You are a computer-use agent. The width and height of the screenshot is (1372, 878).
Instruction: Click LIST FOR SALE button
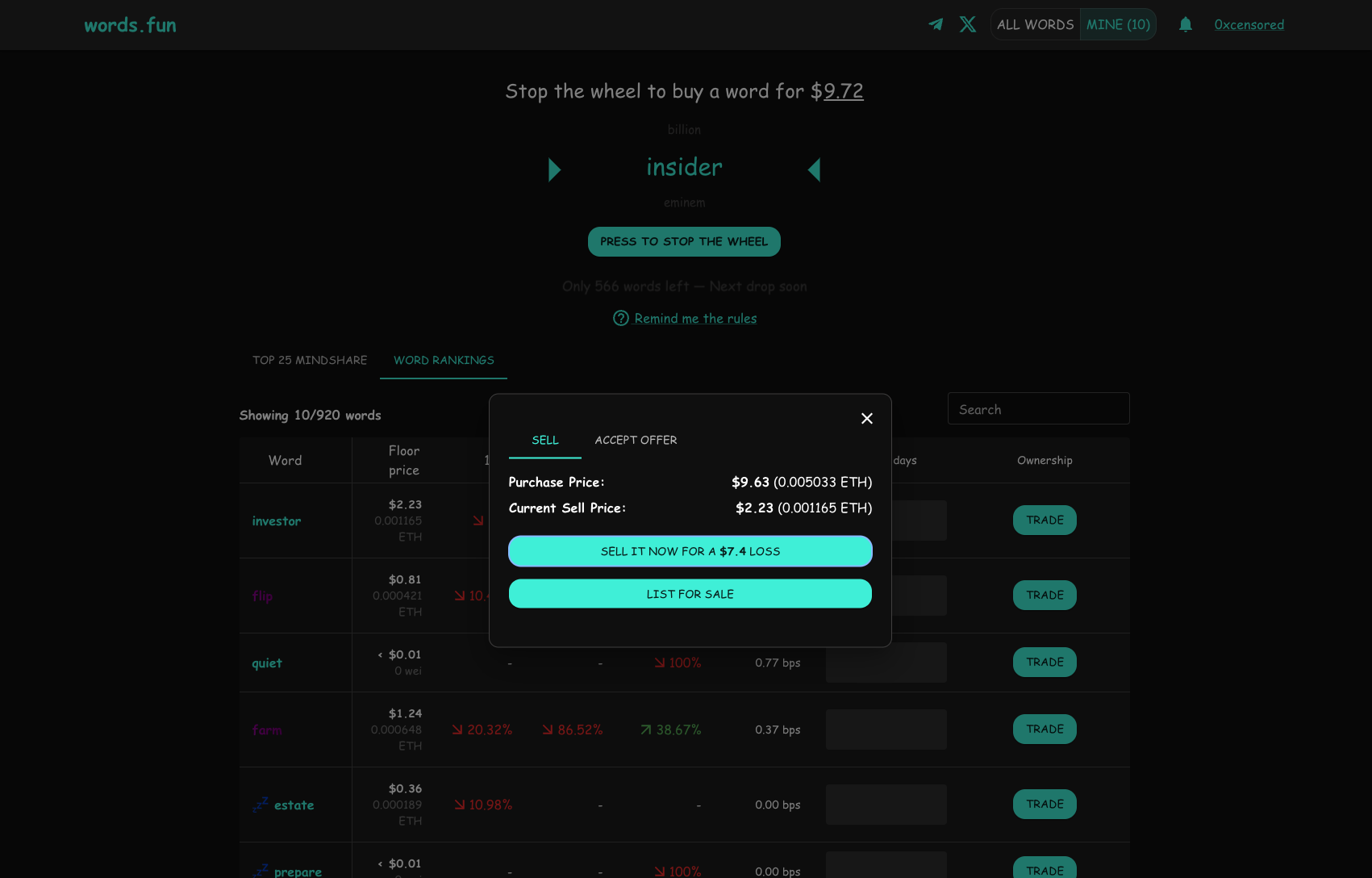pyautogui.click(x=690, y=594)
